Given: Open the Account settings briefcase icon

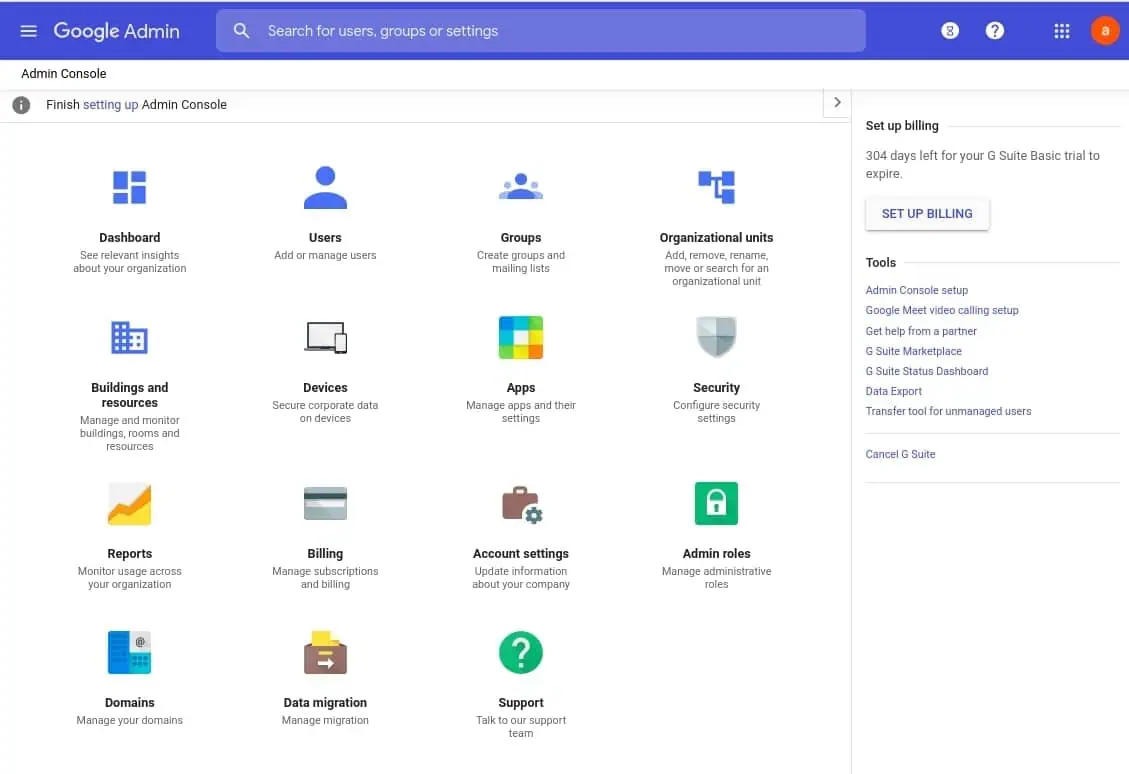Looking at the screenshot, I should [521, 504].
